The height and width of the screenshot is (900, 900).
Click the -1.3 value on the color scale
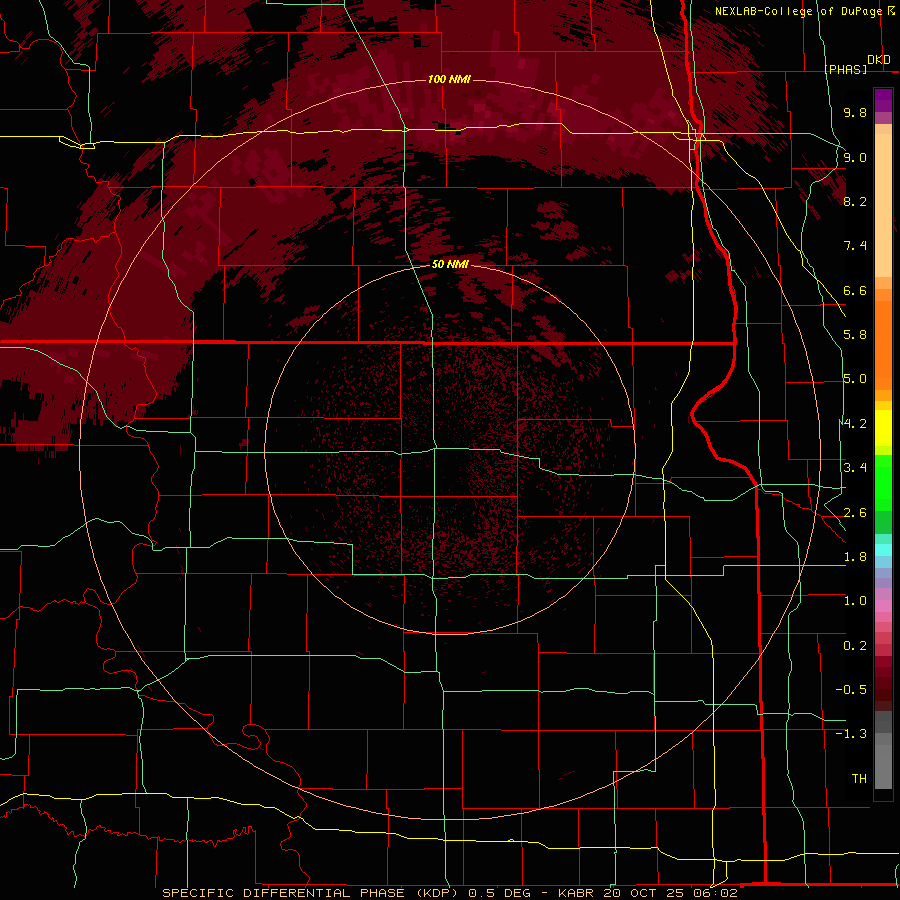point(851,734)
